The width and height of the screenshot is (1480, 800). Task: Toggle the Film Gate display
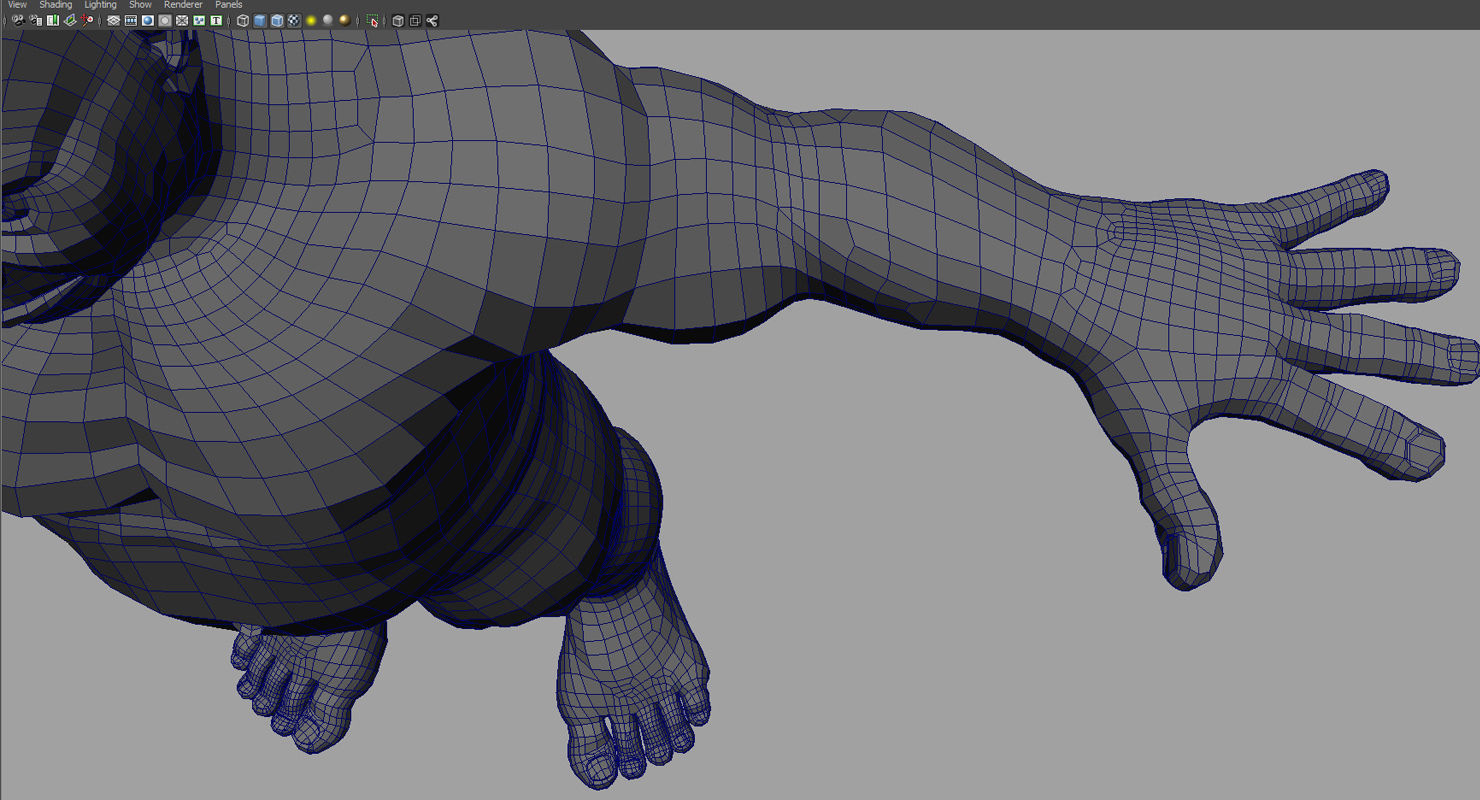click(130, 20)
